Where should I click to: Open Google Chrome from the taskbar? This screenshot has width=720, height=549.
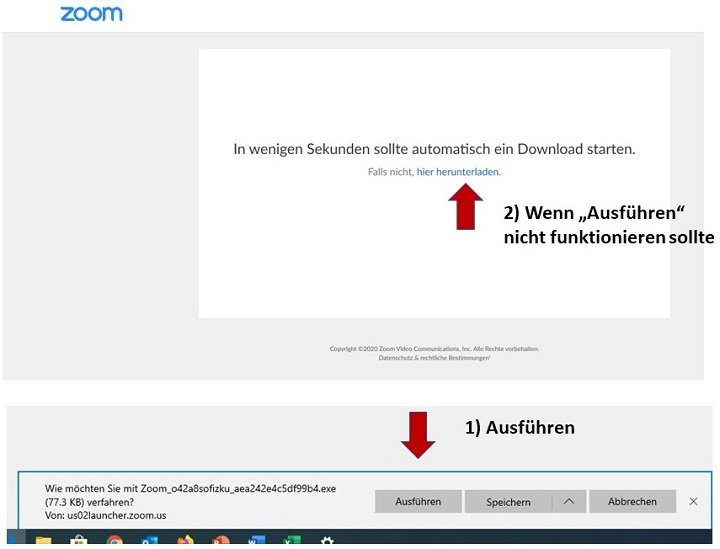(114, 541)
